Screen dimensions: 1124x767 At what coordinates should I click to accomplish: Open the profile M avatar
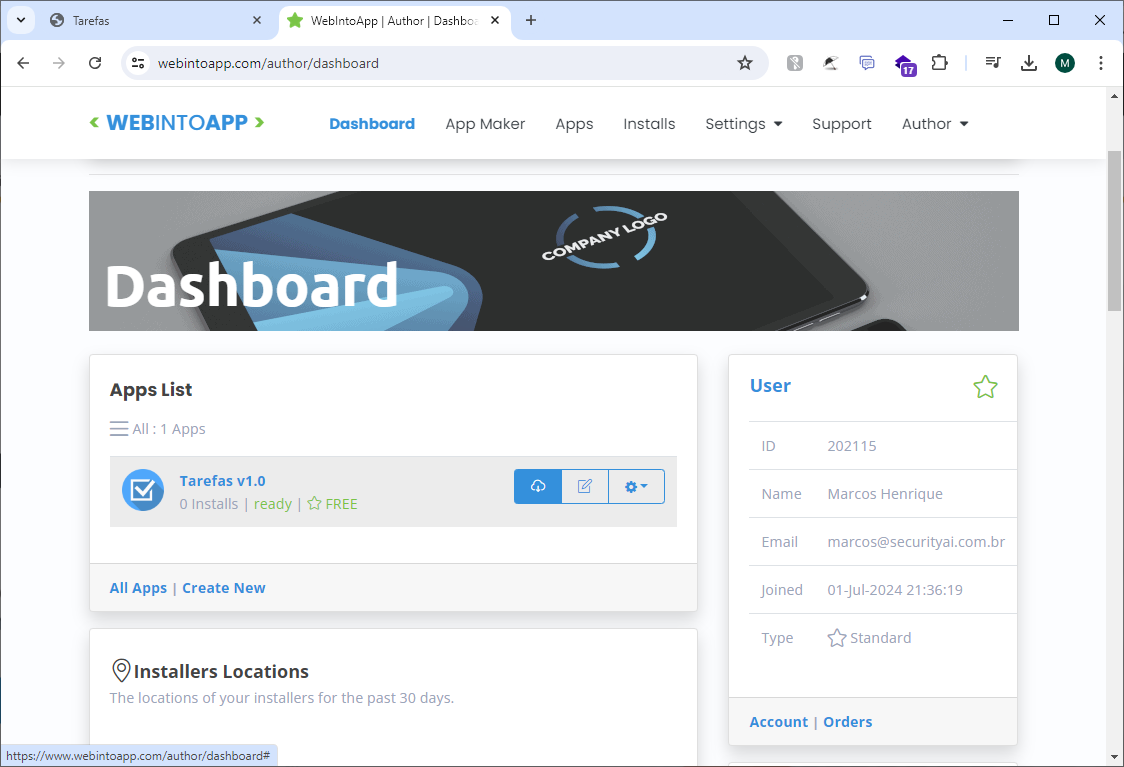(1065, 63)
